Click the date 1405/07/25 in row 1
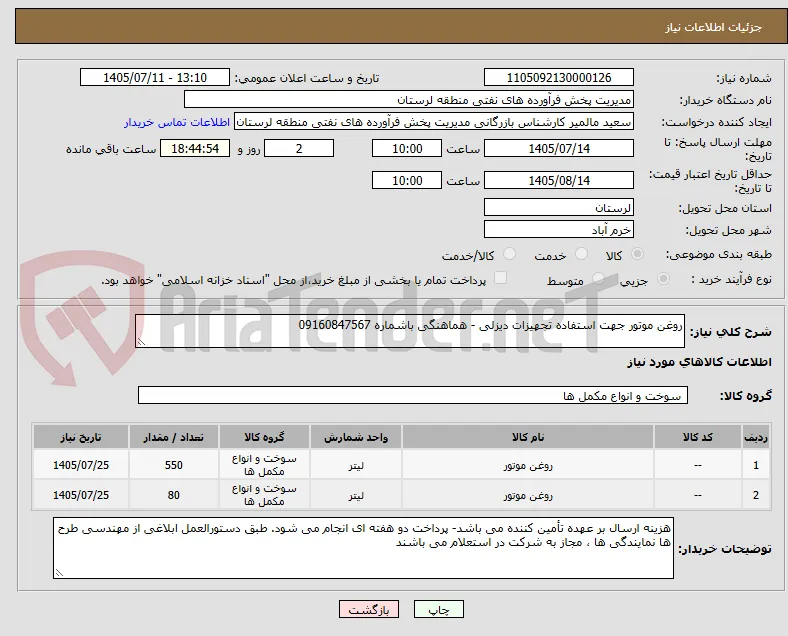 coord(81,465)
